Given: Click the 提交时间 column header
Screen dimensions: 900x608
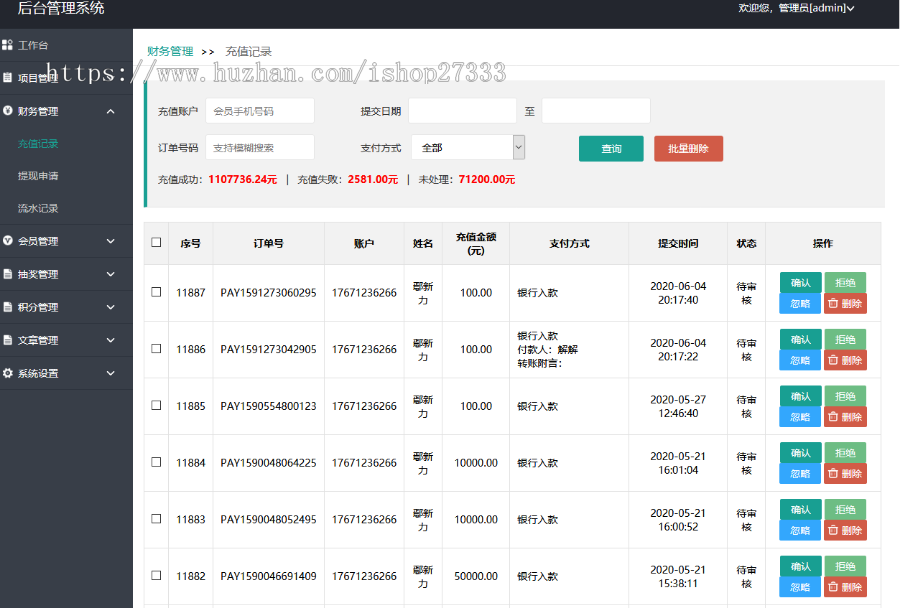Looking at the screenshot, I should 678,243.
